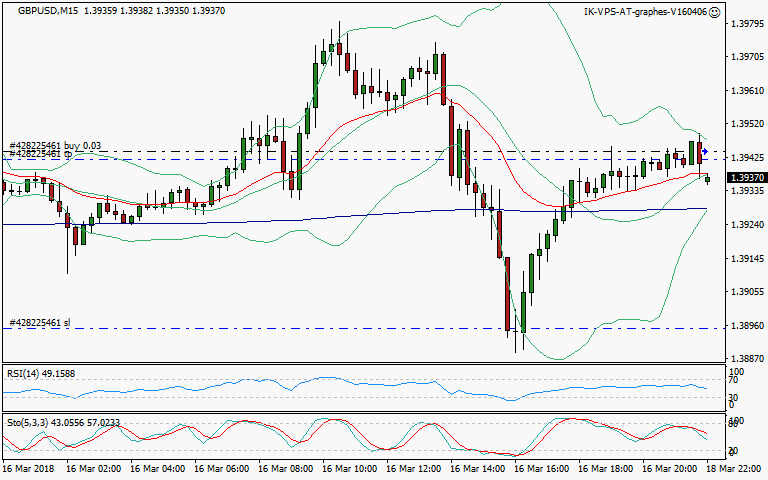Click the '18 Mar 22:00' time label
This screenshot has height=480, width=768.
733,469
